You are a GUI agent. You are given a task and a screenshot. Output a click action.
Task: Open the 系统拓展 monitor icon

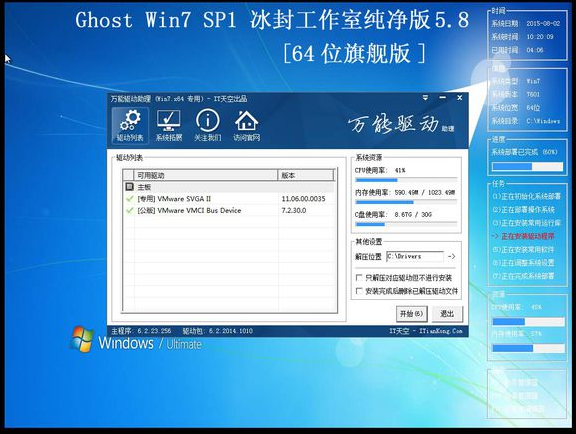pyautogui.click(x=169, y=125)
